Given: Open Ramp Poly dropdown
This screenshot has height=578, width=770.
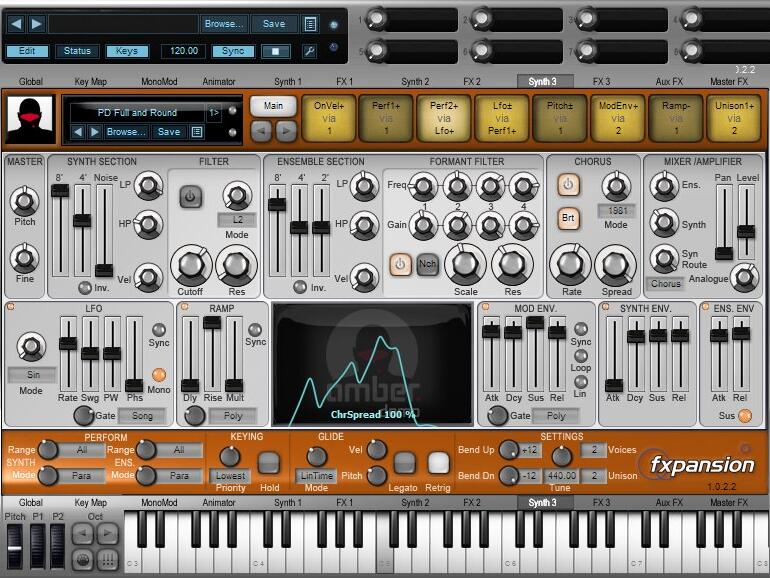Looking at the screenshot, I should pos(233,416).
